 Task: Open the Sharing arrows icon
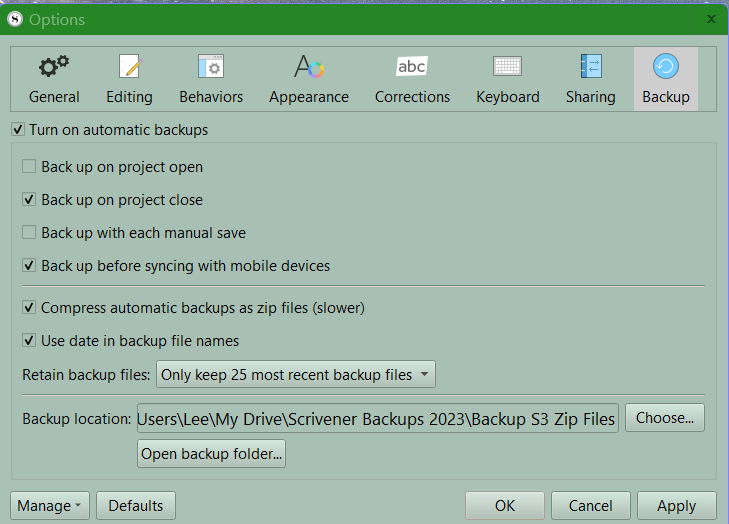590,67
